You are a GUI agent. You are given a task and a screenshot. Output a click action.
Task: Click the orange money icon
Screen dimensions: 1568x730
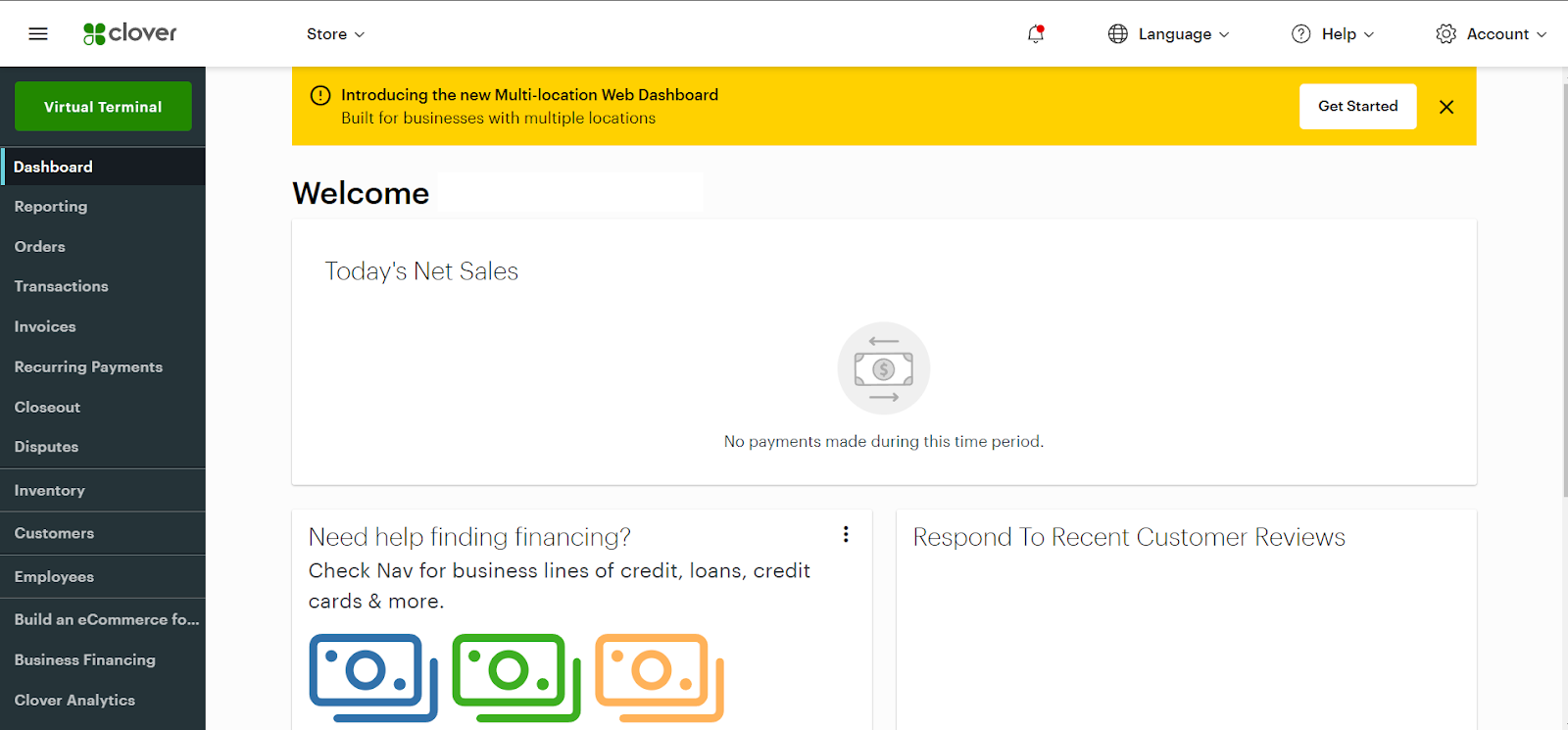tap(660, 678)
